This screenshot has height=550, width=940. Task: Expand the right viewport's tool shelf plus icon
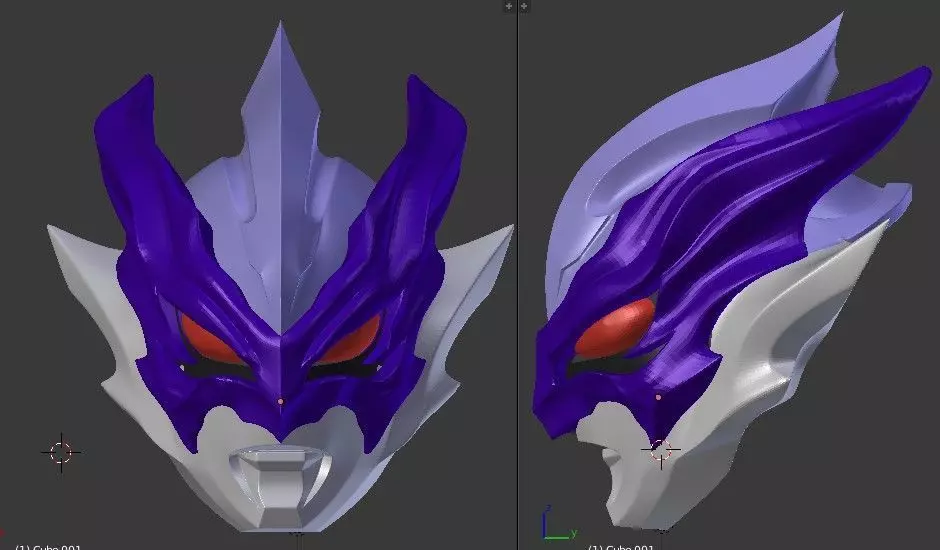point(524,6)
